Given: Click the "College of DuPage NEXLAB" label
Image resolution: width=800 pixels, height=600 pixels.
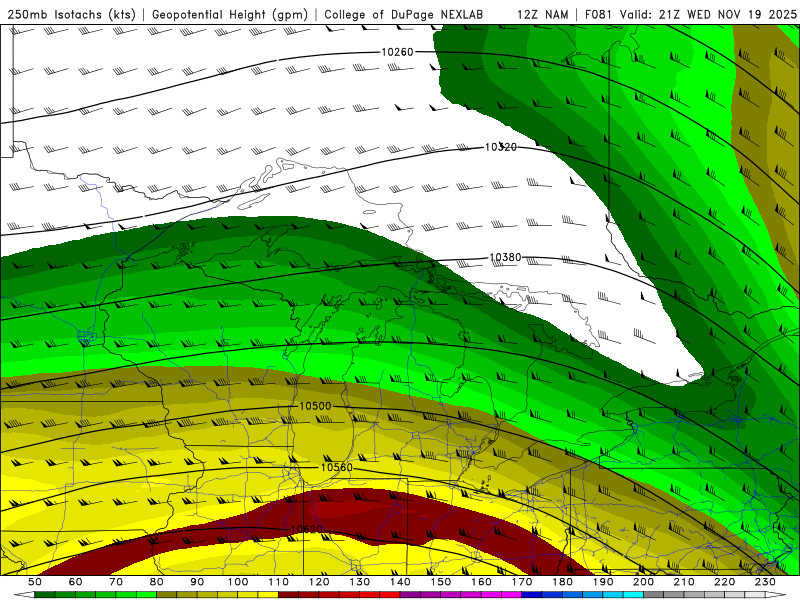Looking at the screenshot, I should [x=404, y=14].
